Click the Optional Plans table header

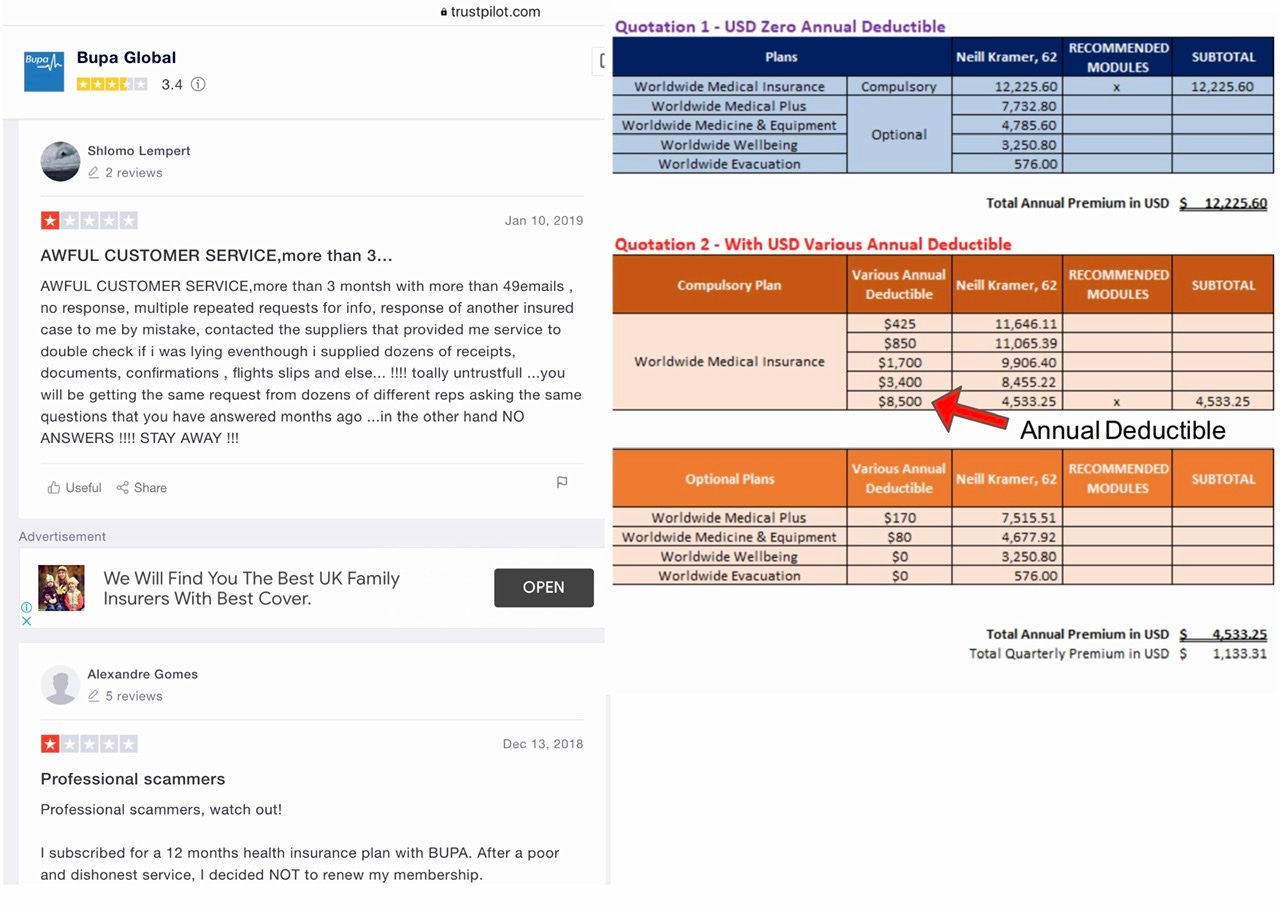point(730,479)
